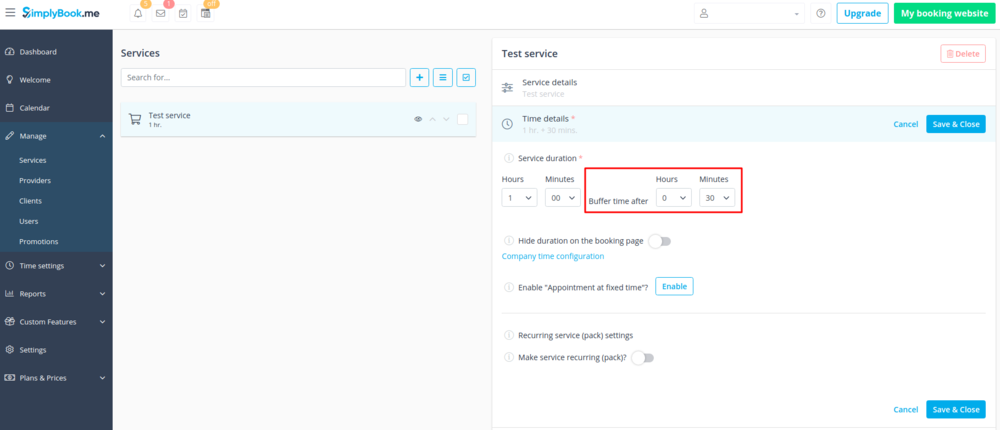Image resolution: width=1000 pixels, height=430 pixels.
Task: Click the select-all check icon in Services
Action: tap(466, 77)
